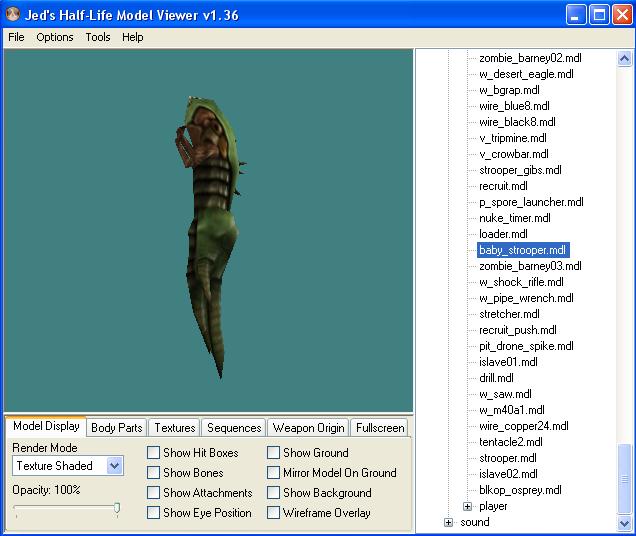
Task: Switch to the Sequences tab
Action: tap(234, 428)
